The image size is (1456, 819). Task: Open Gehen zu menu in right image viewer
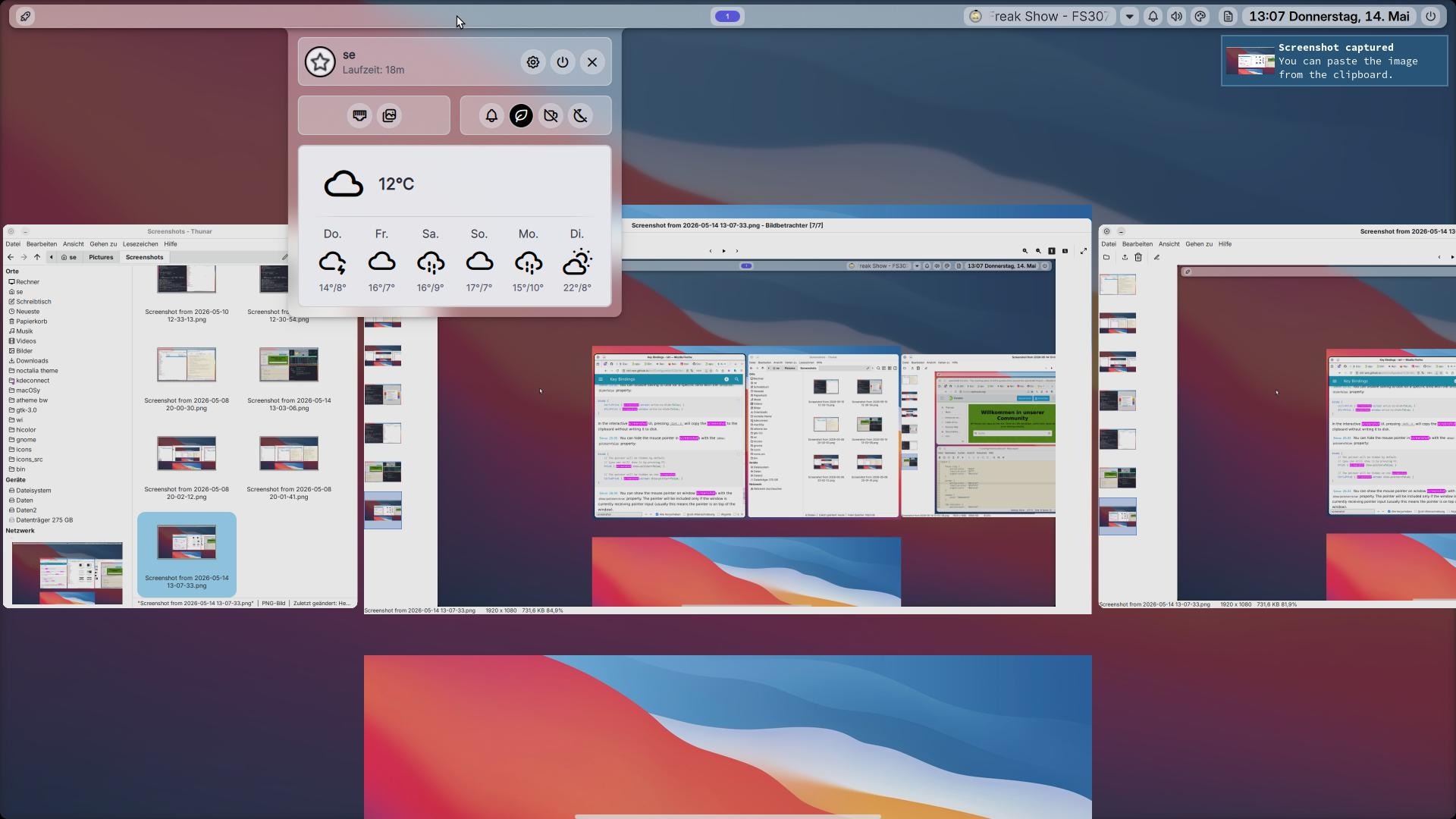[1199, 244]
